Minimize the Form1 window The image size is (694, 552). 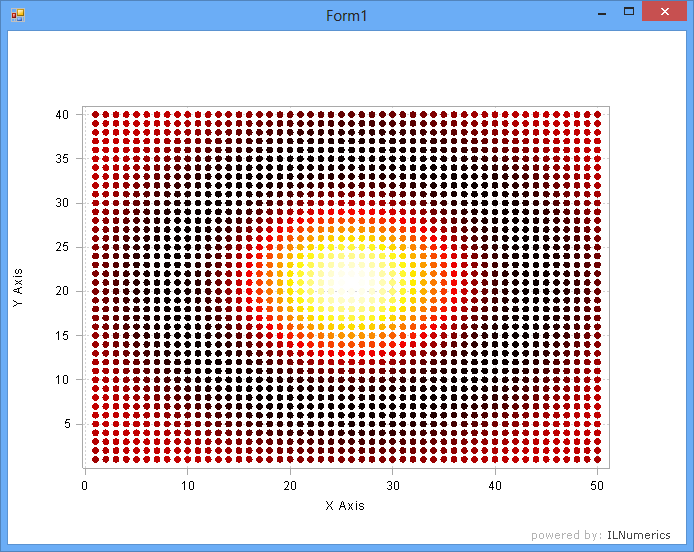tap(601, 13)
